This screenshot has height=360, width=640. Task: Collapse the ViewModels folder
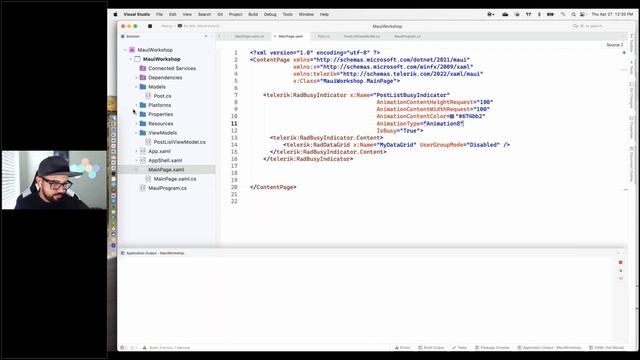tap(136, 133)
